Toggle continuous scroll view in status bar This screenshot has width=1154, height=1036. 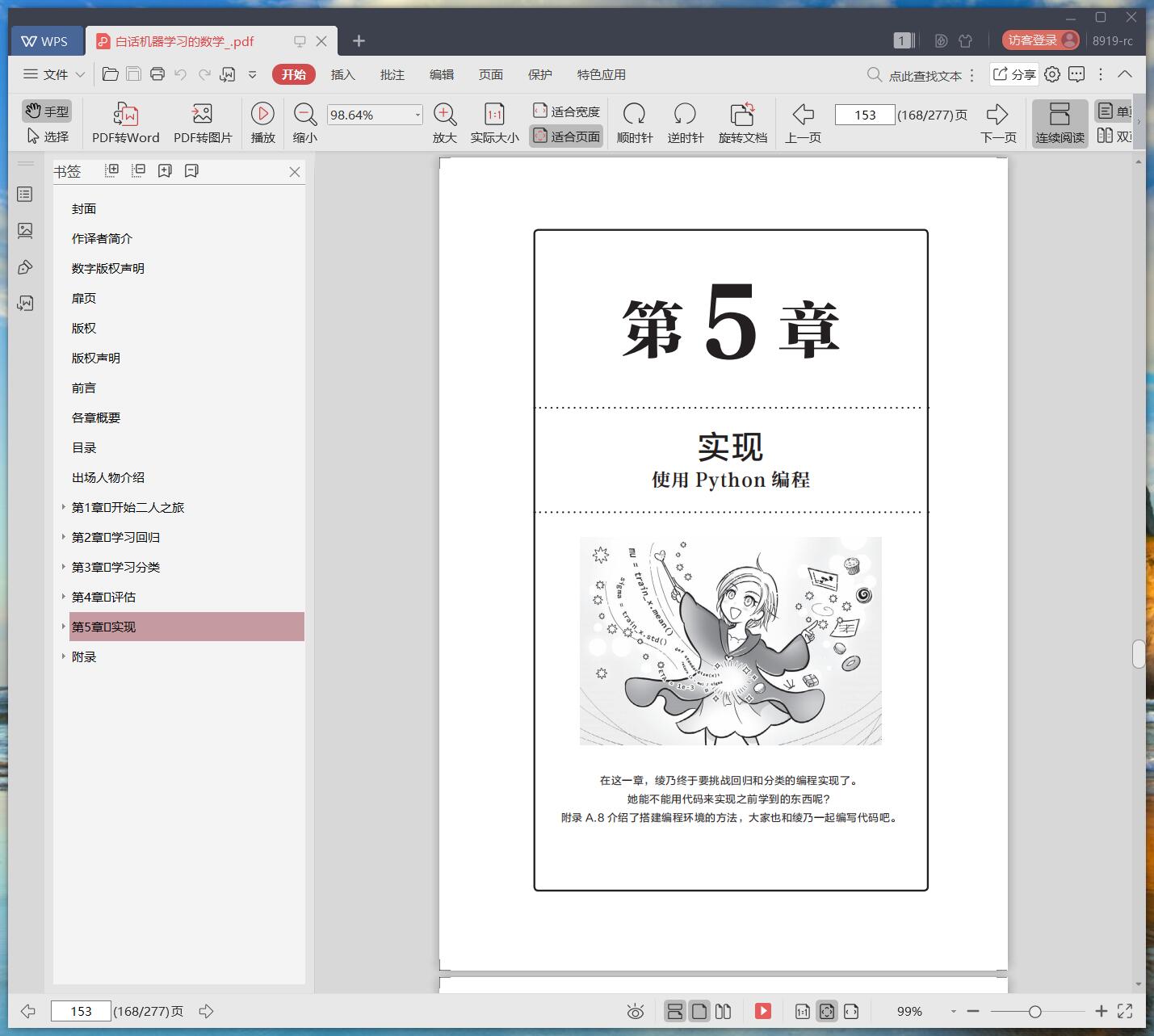pyautogui.click(x=675, y=1011)
